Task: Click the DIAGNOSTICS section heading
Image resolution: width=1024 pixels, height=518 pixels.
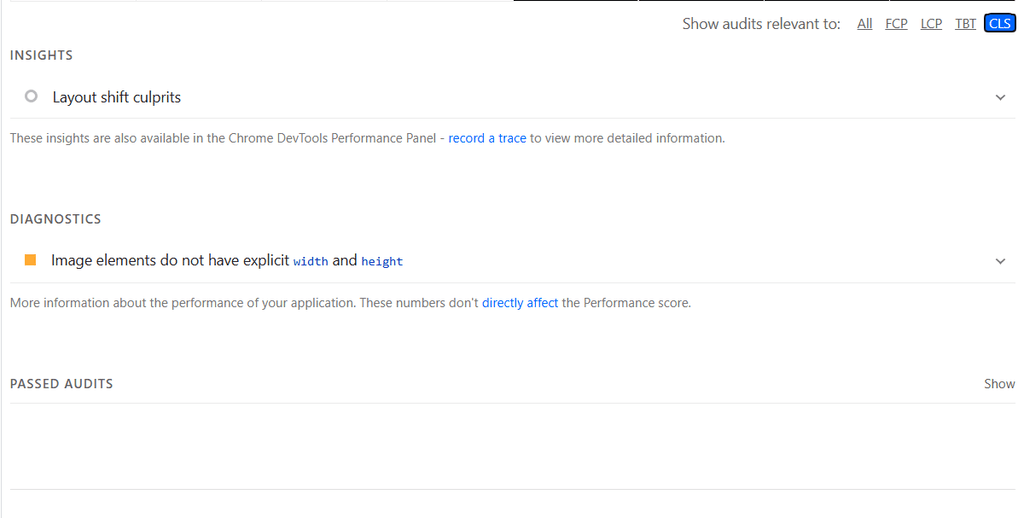Action: [56, 219]
